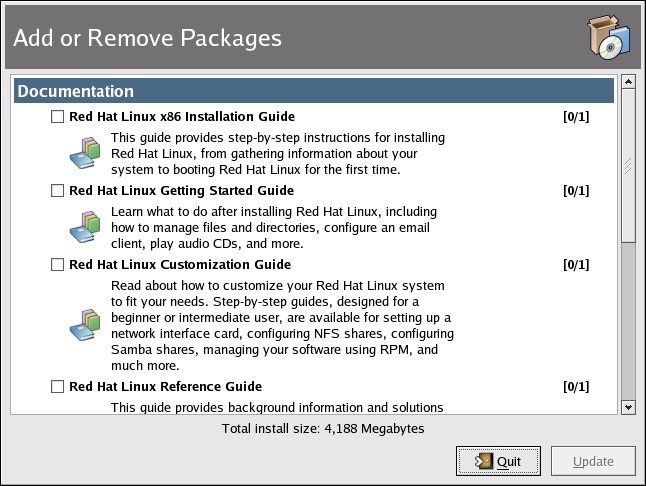646x486 pixels.
Task: Click the scrollbar down arrow
Action: tap(628, 406)
